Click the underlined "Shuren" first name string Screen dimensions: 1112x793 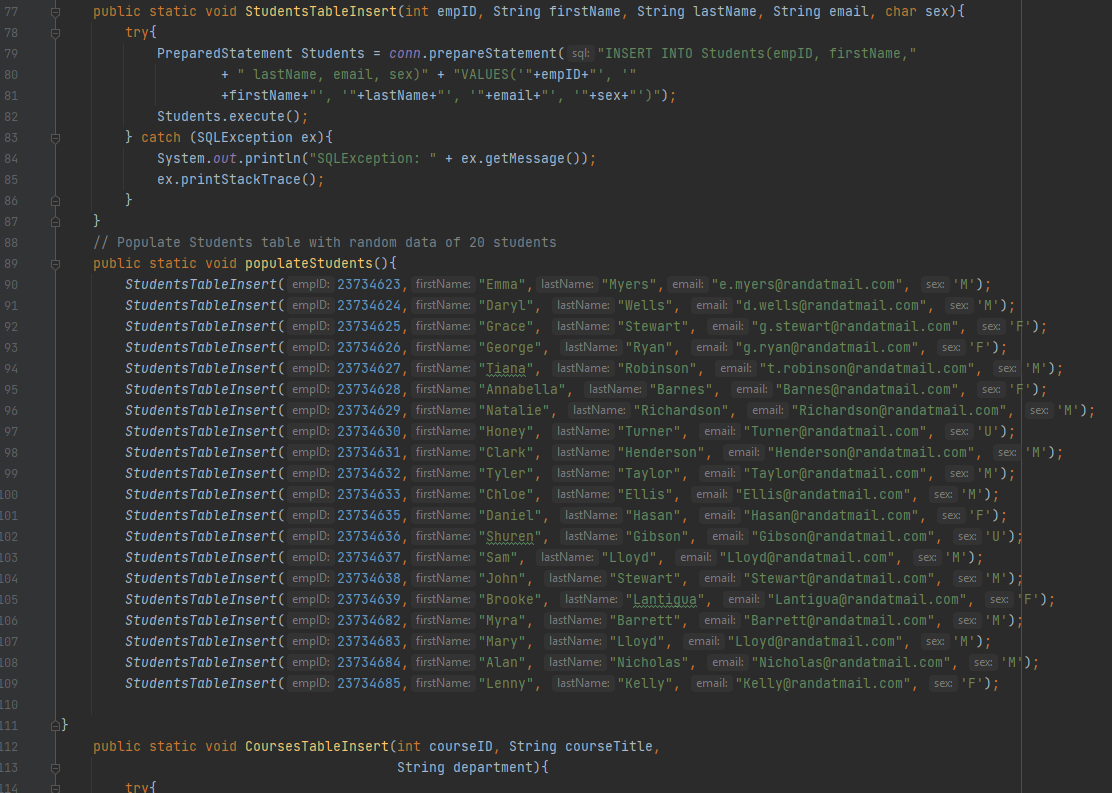(510, 536)
